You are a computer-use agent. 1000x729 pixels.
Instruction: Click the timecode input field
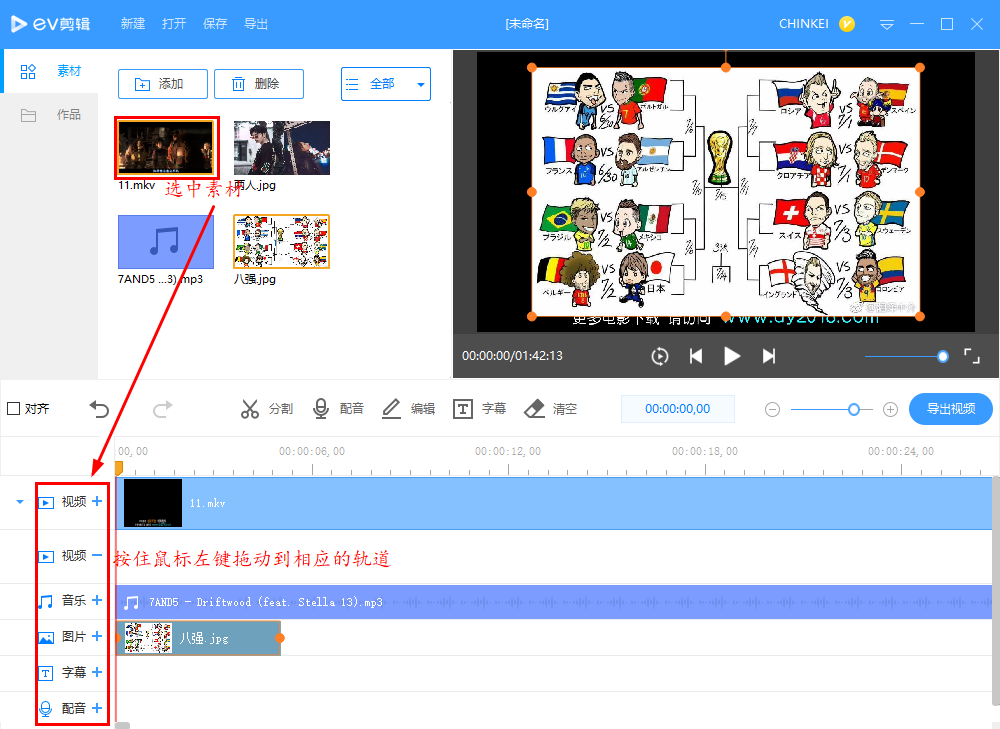pos(677,409)
